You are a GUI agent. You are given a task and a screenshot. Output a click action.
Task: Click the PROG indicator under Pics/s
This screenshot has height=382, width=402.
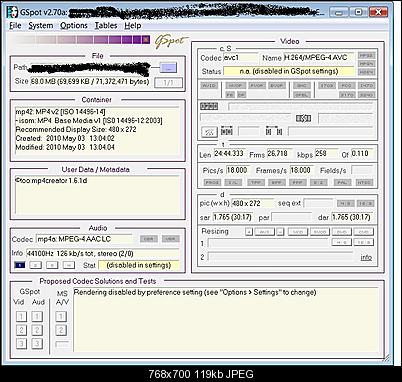(x=212, y=183)
